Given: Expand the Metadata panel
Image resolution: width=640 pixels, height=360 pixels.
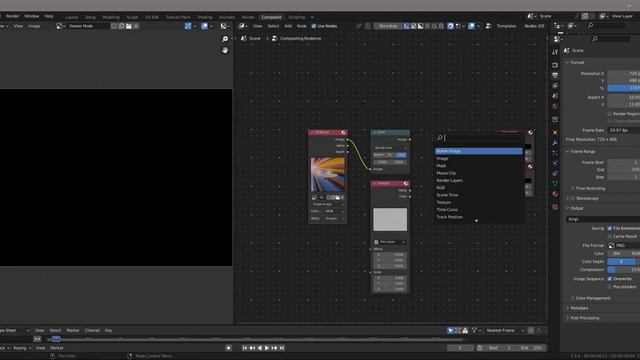Looking at the screenshot, I should click(579, 308).
